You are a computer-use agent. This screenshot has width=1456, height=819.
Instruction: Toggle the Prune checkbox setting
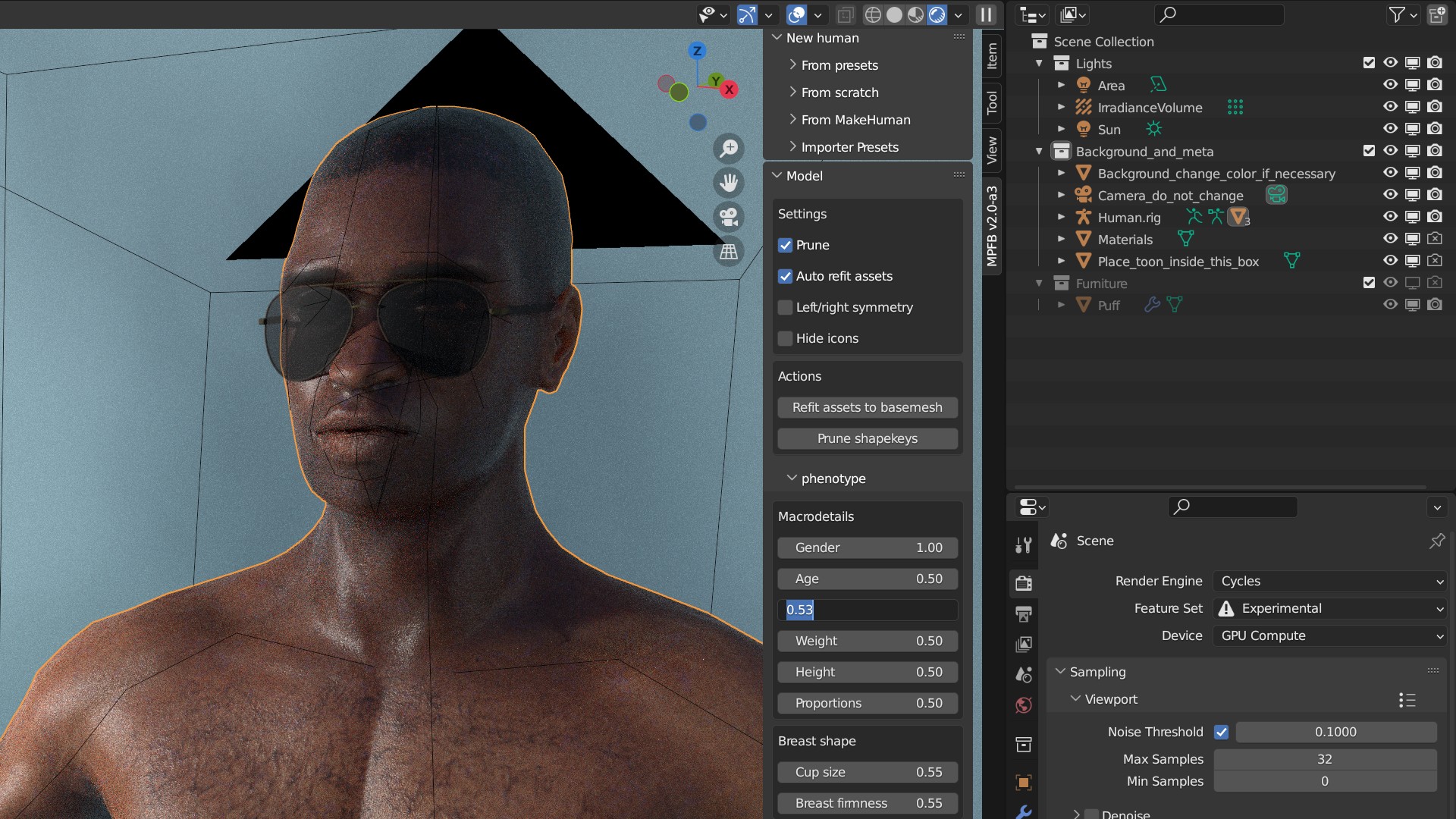pos(785,245)
